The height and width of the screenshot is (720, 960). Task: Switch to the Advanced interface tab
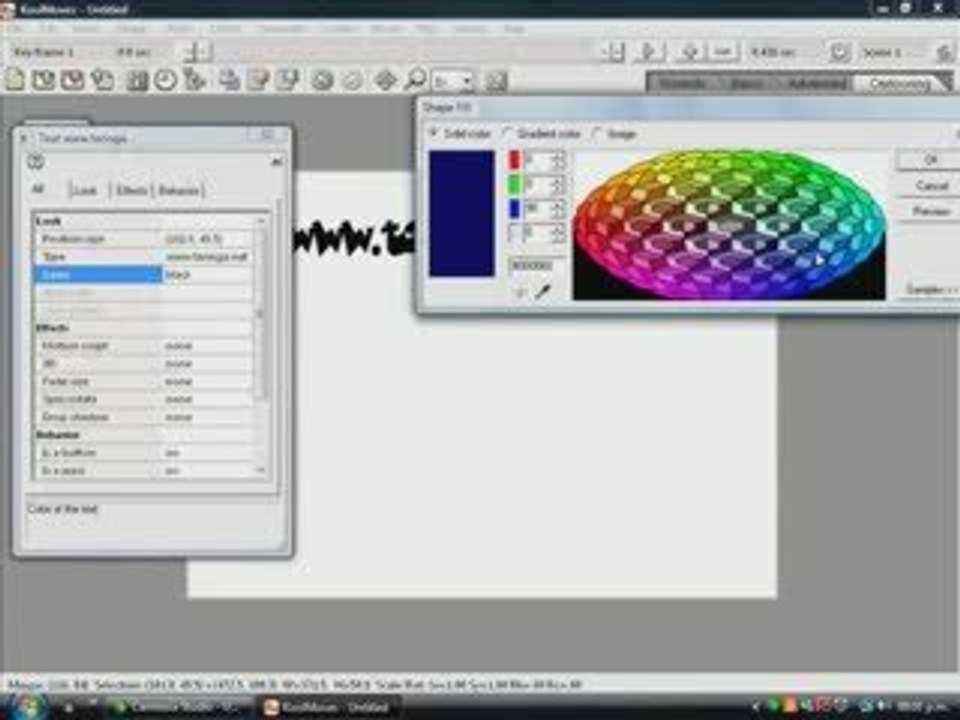tap(817, 83)
